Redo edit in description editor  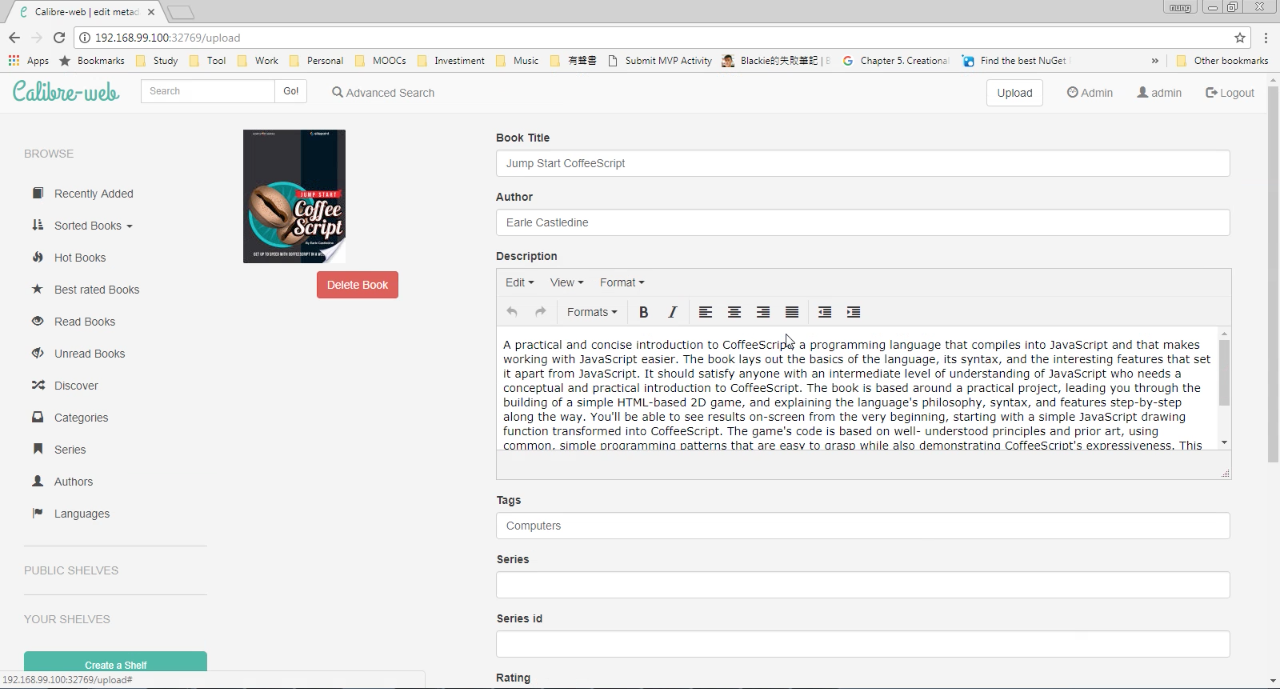pyautogui.click(x=540, y=312)
